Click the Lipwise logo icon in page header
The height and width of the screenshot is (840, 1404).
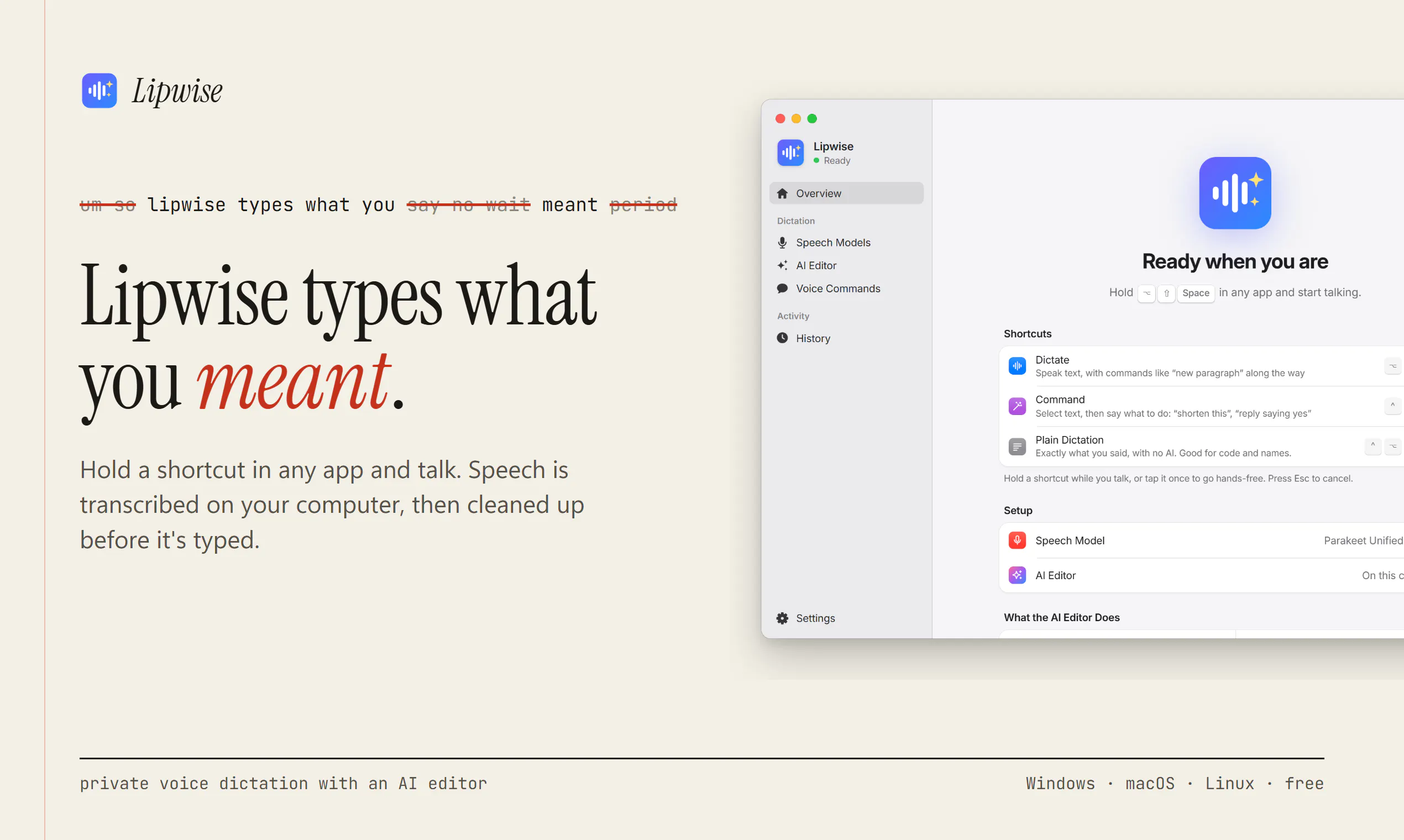[x=99, y=91]
